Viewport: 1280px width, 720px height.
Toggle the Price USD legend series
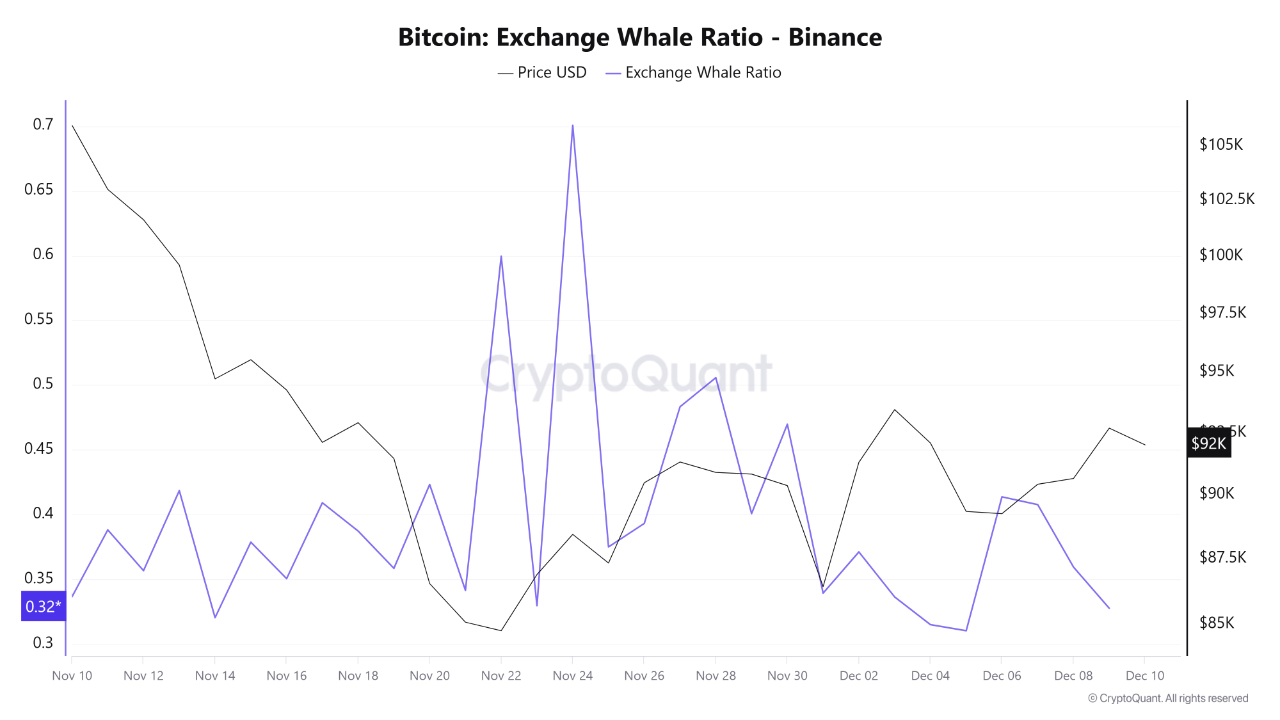542,73
